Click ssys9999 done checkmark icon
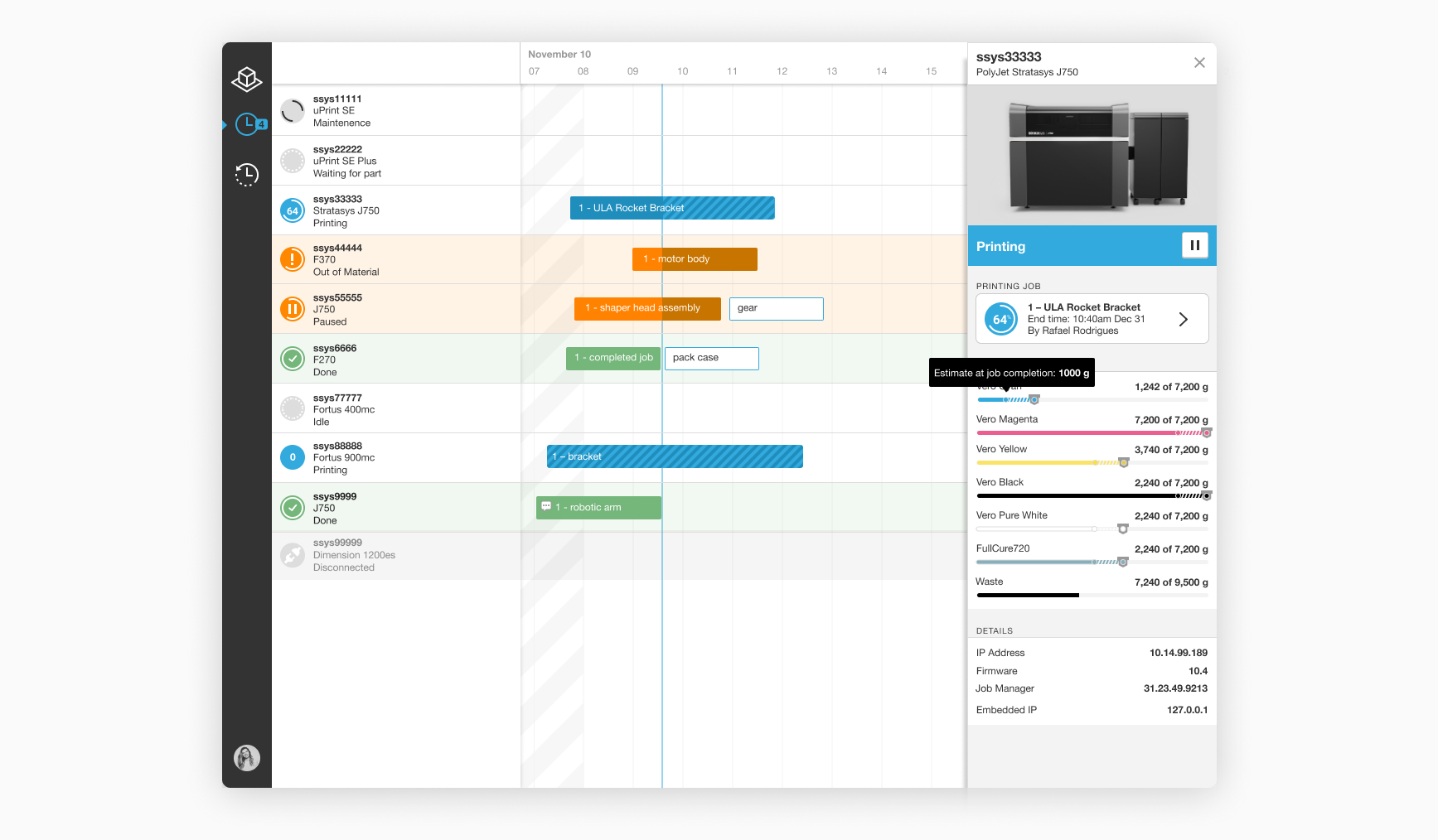 pos(293,507)
